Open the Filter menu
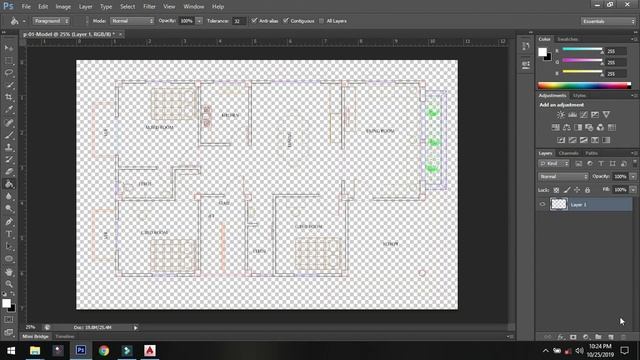This screenshot has height=360, width=640. coord(149,7)
